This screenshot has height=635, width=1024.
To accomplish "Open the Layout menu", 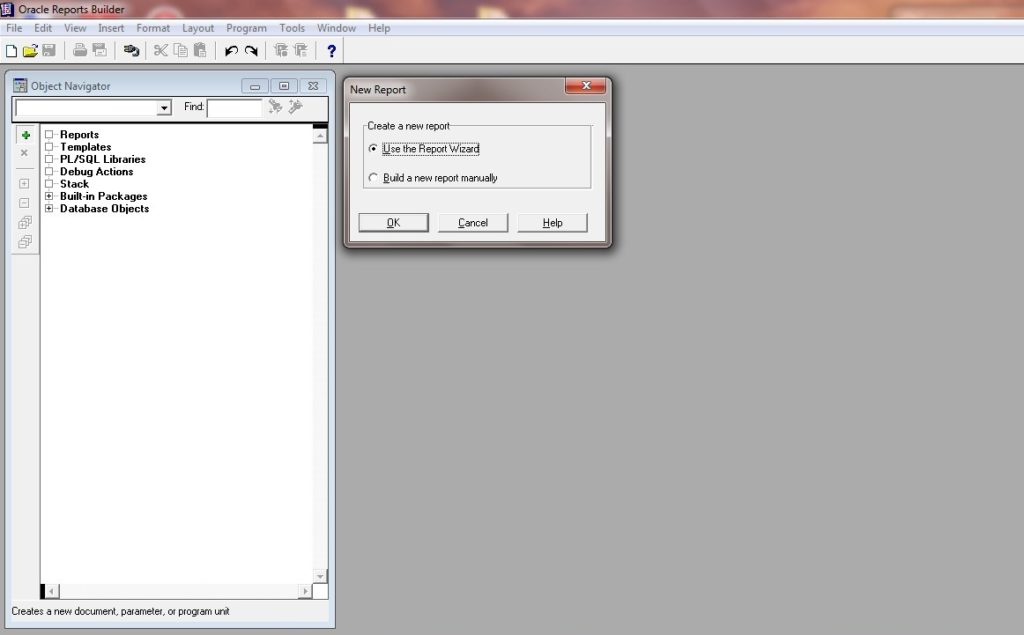I will 197,28.
